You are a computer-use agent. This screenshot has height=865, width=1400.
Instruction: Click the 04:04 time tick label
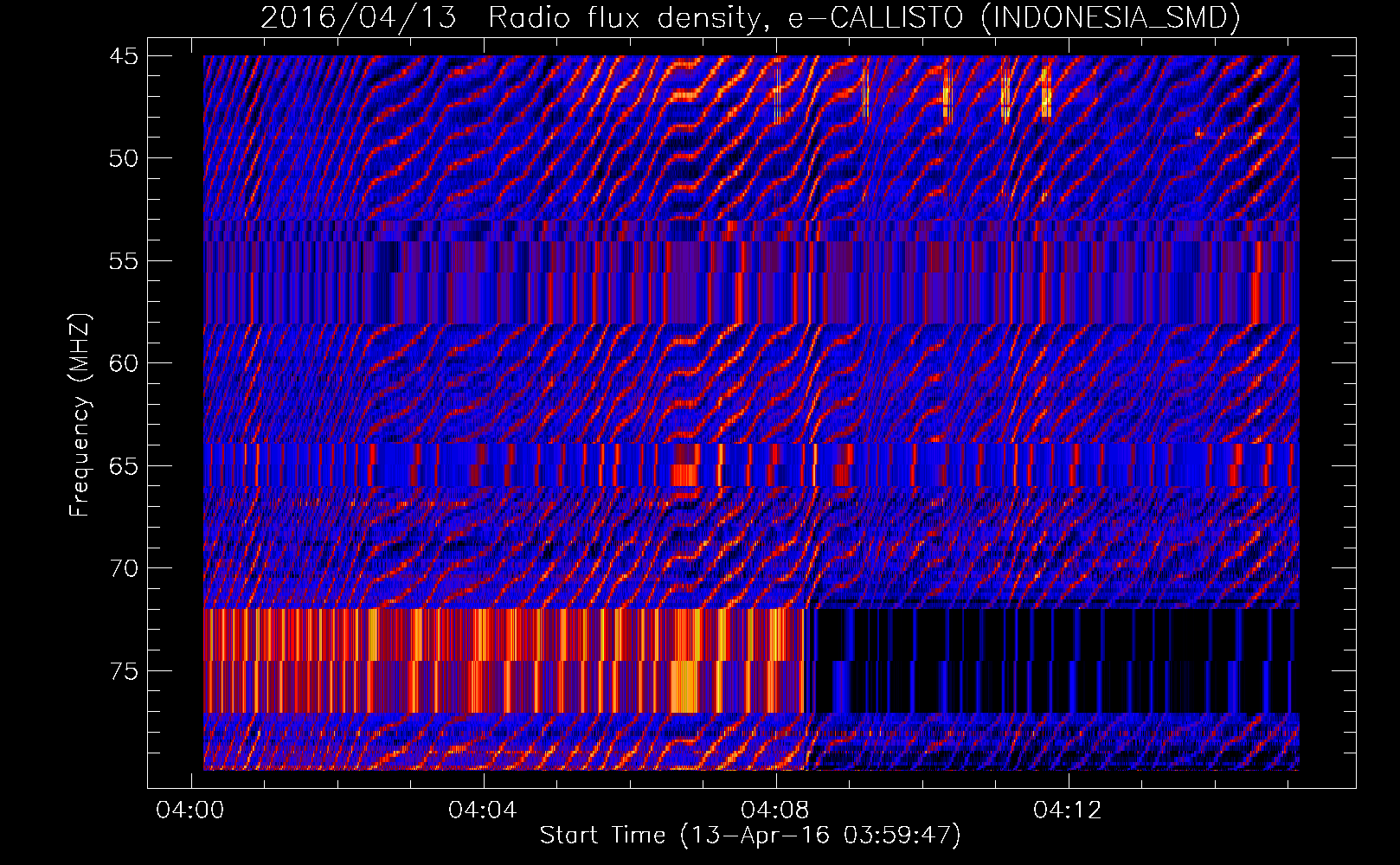(482, 811)
